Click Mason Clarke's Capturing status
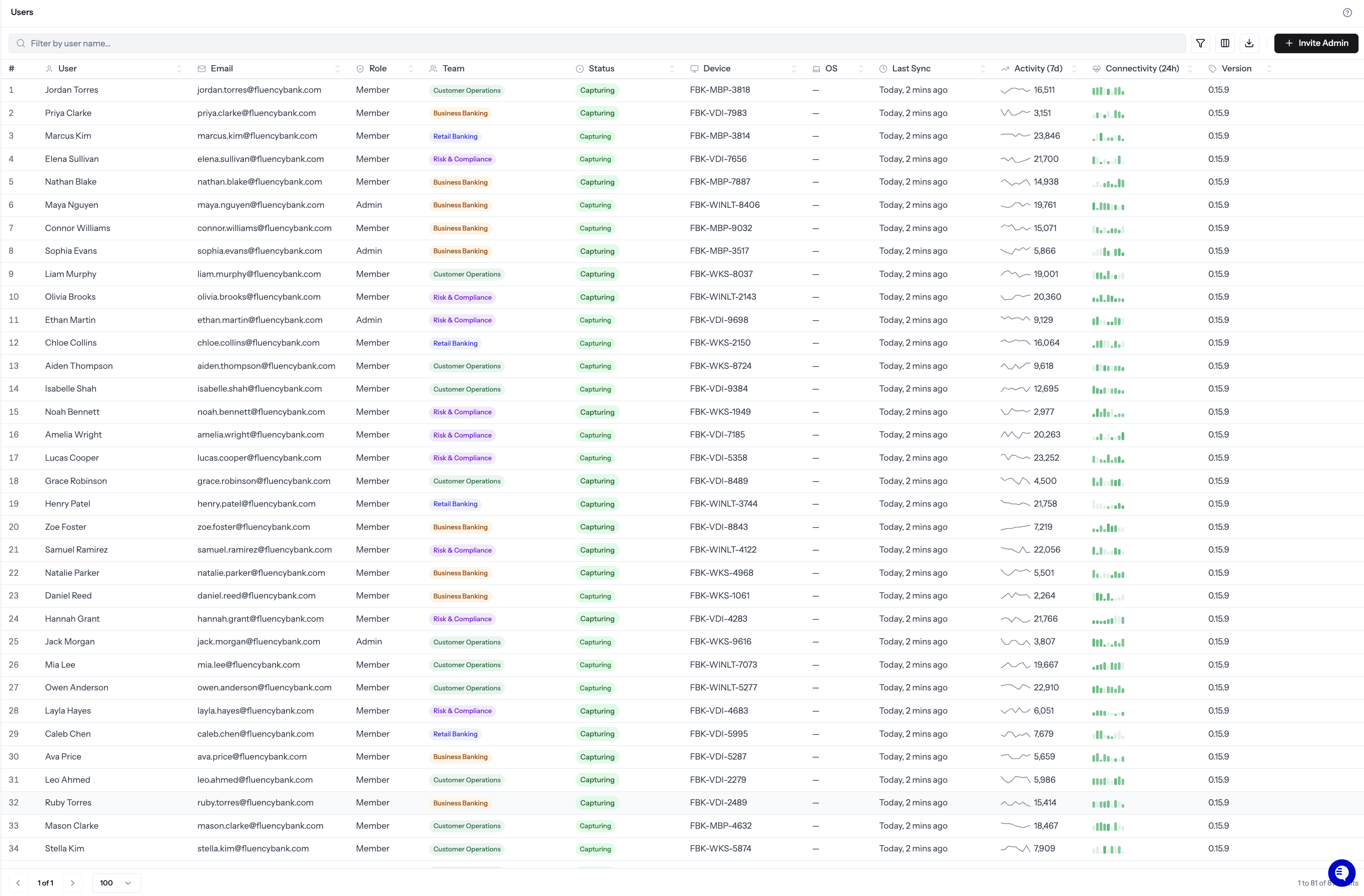The height and width of the screenshot is (896, 1364). tap(595, 826)
